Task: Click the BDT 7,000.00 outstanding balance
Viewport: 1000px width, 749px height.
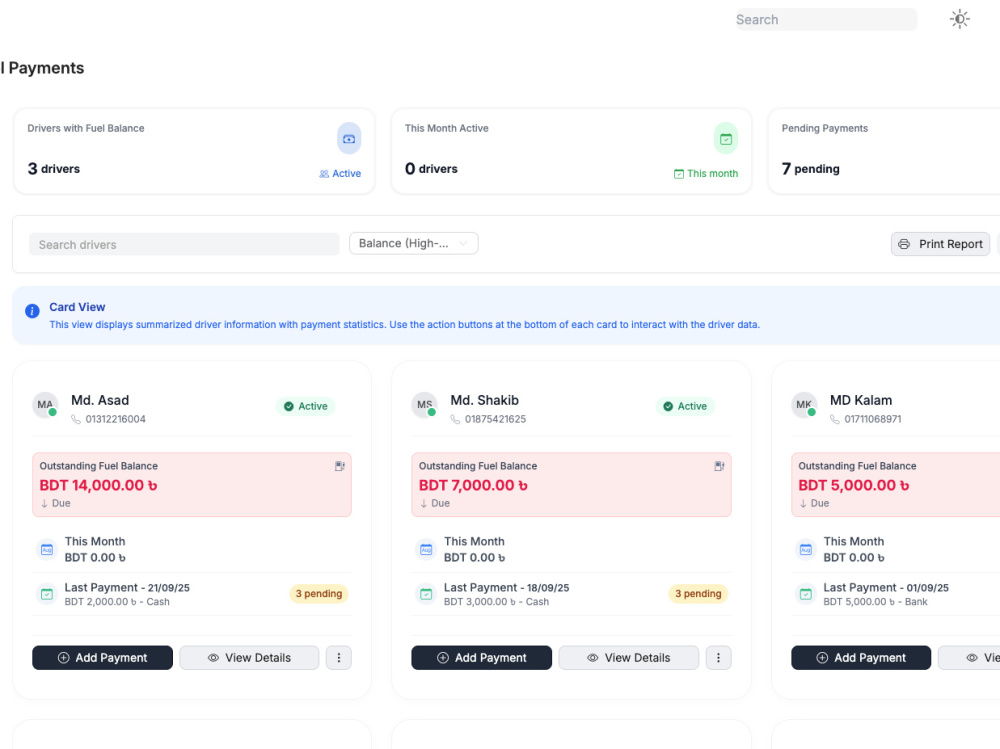Action: [x=473, y=486]
